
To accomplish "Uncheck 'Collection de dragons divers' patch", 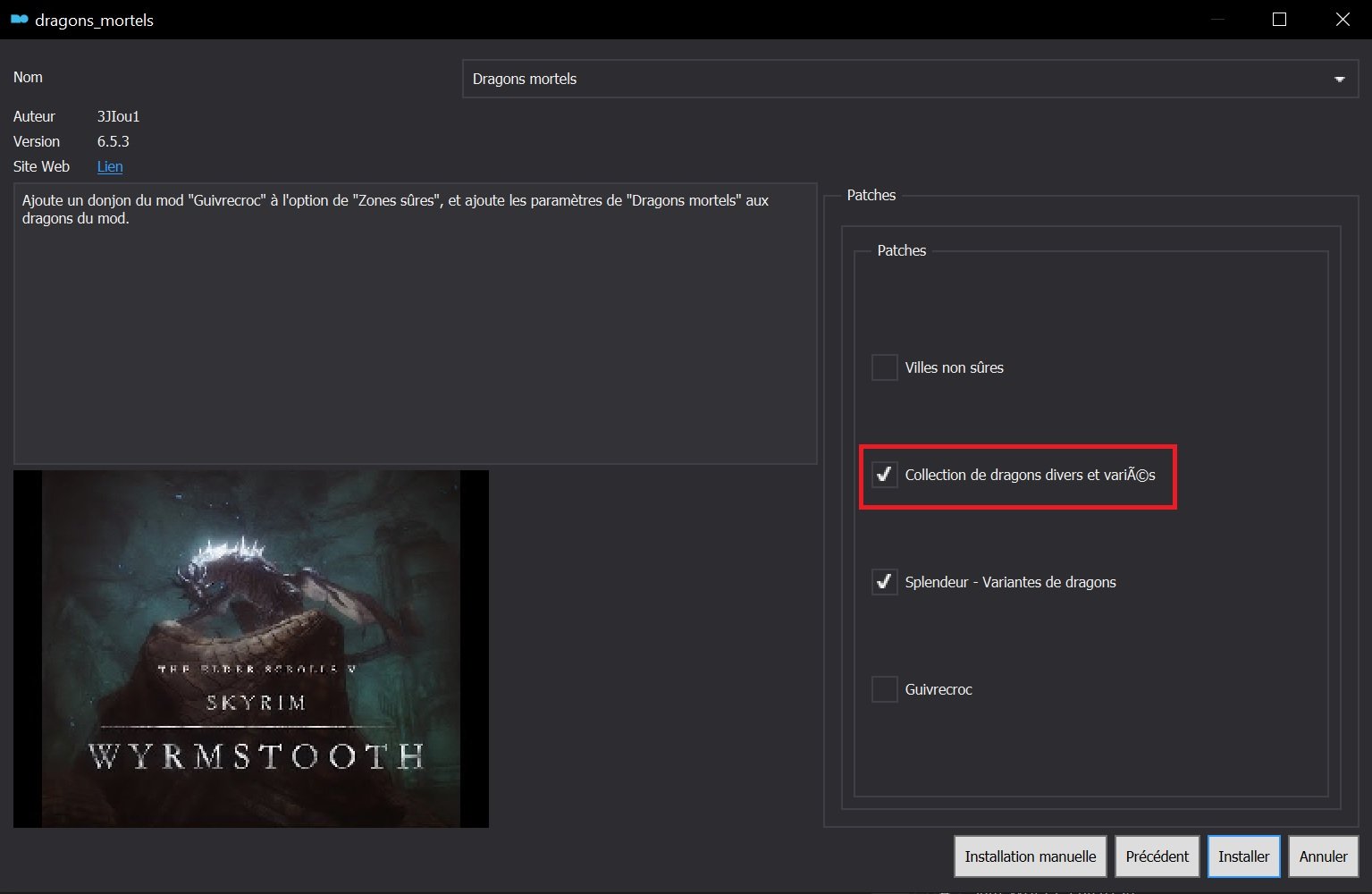I will click(x=884, y=475).
